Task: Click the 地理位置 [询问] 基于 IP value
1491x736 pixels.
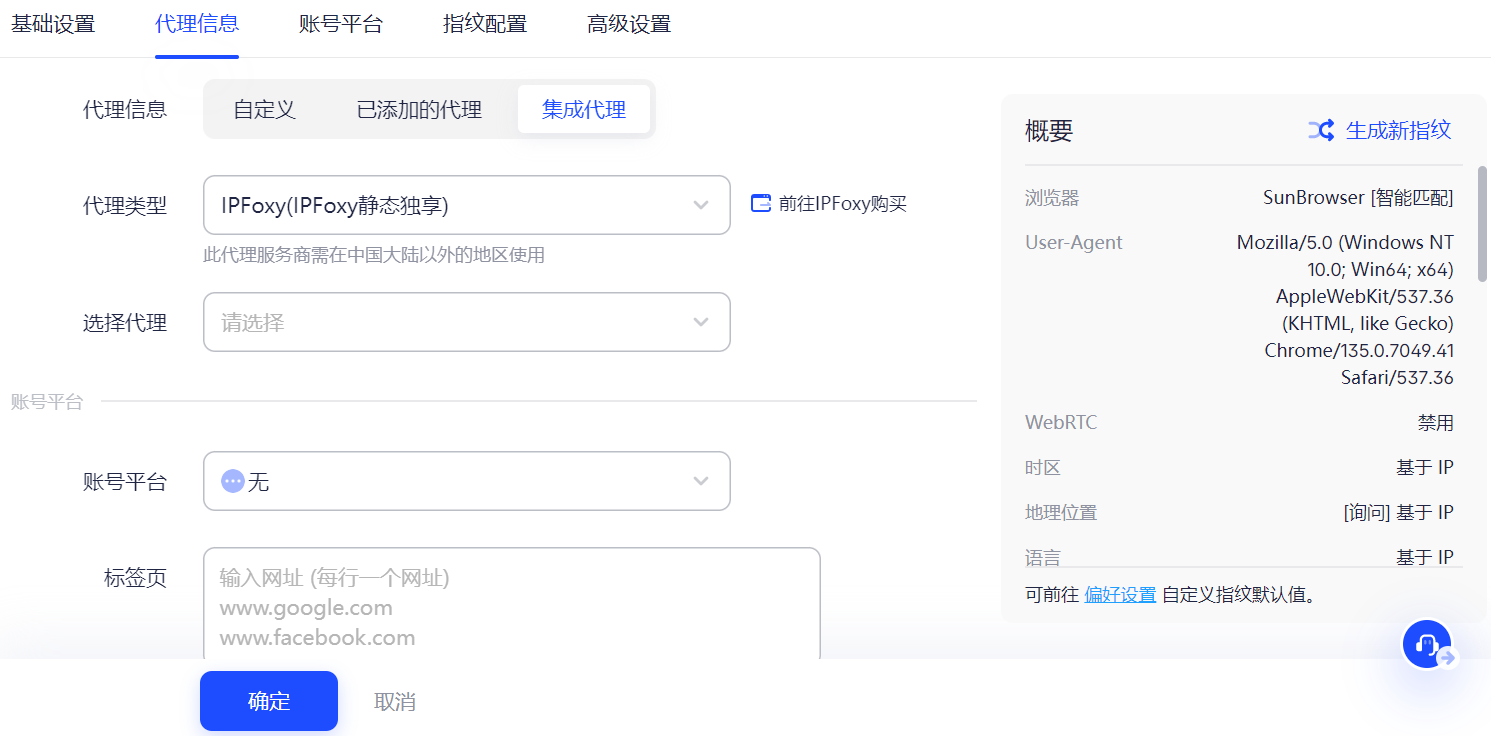Action: click(x=1398, y=513)
